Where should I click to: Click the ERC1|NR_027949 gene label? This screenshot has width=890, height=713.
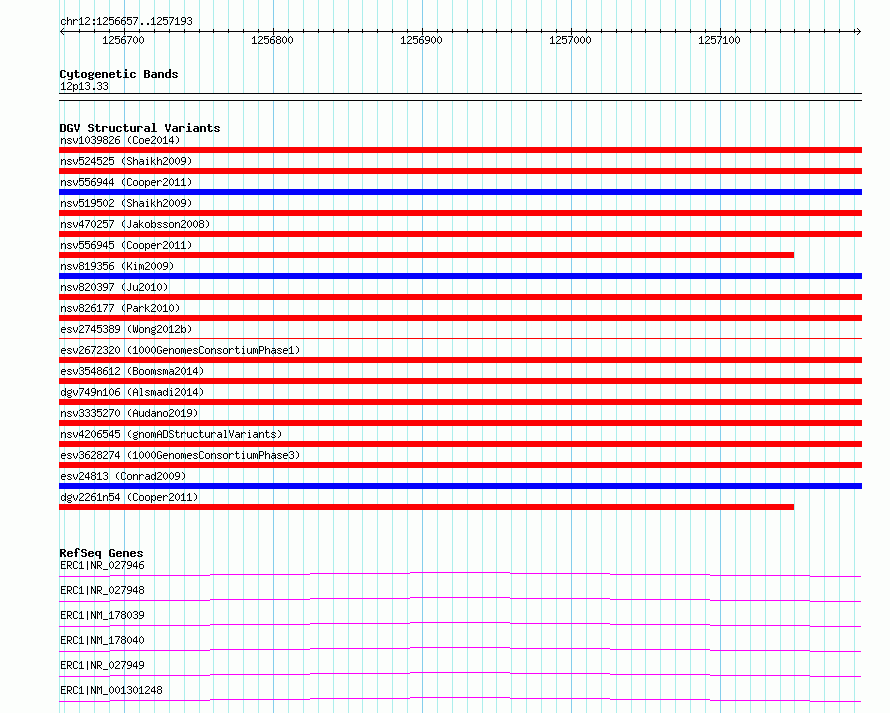(x=102, y=665)
